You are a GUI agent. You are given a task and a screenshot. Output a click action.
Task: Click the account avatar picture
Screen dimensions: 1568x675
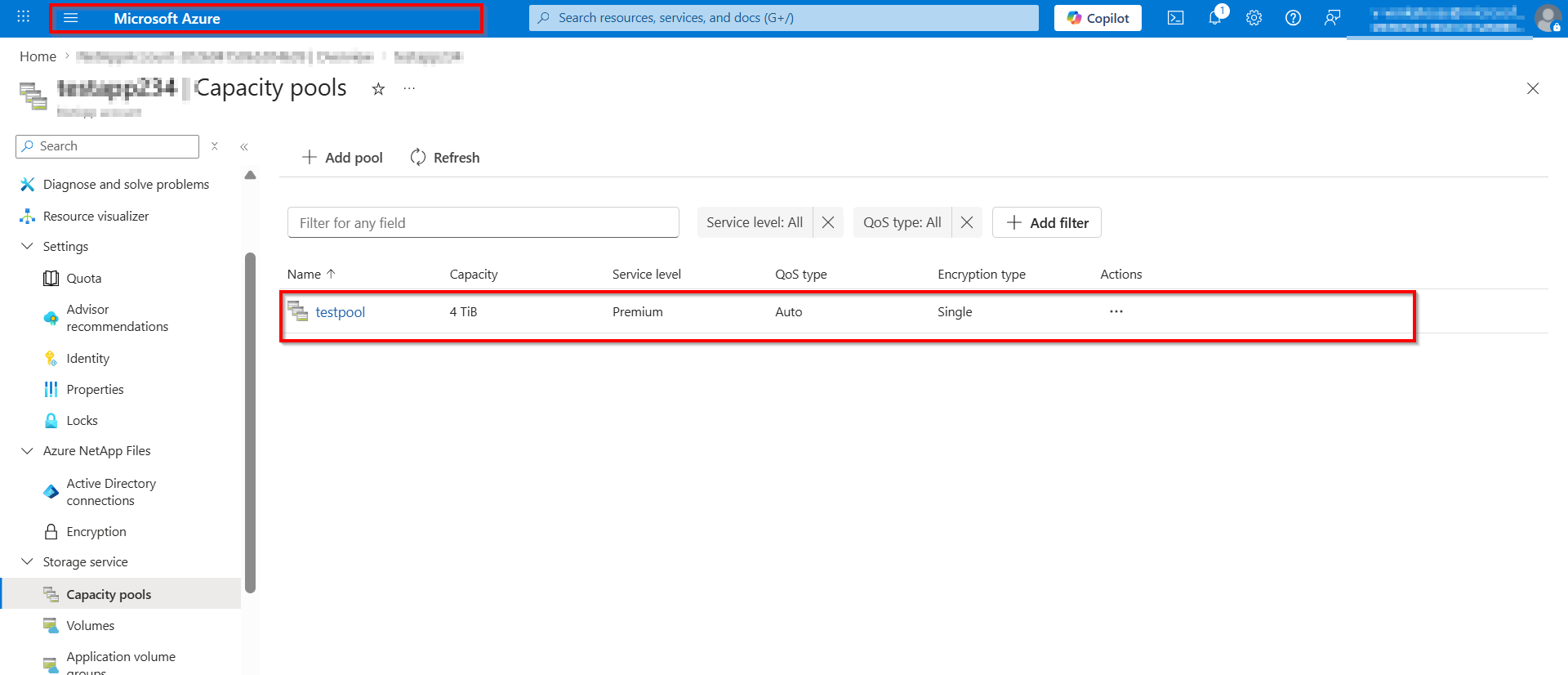click(1548, 18)
